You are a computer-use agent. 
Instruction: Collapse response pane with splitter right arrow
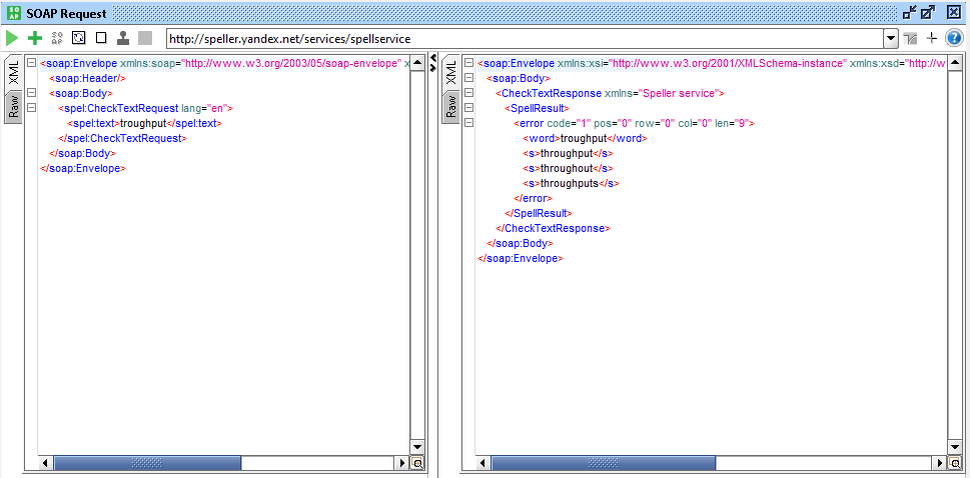pos(433,66)
